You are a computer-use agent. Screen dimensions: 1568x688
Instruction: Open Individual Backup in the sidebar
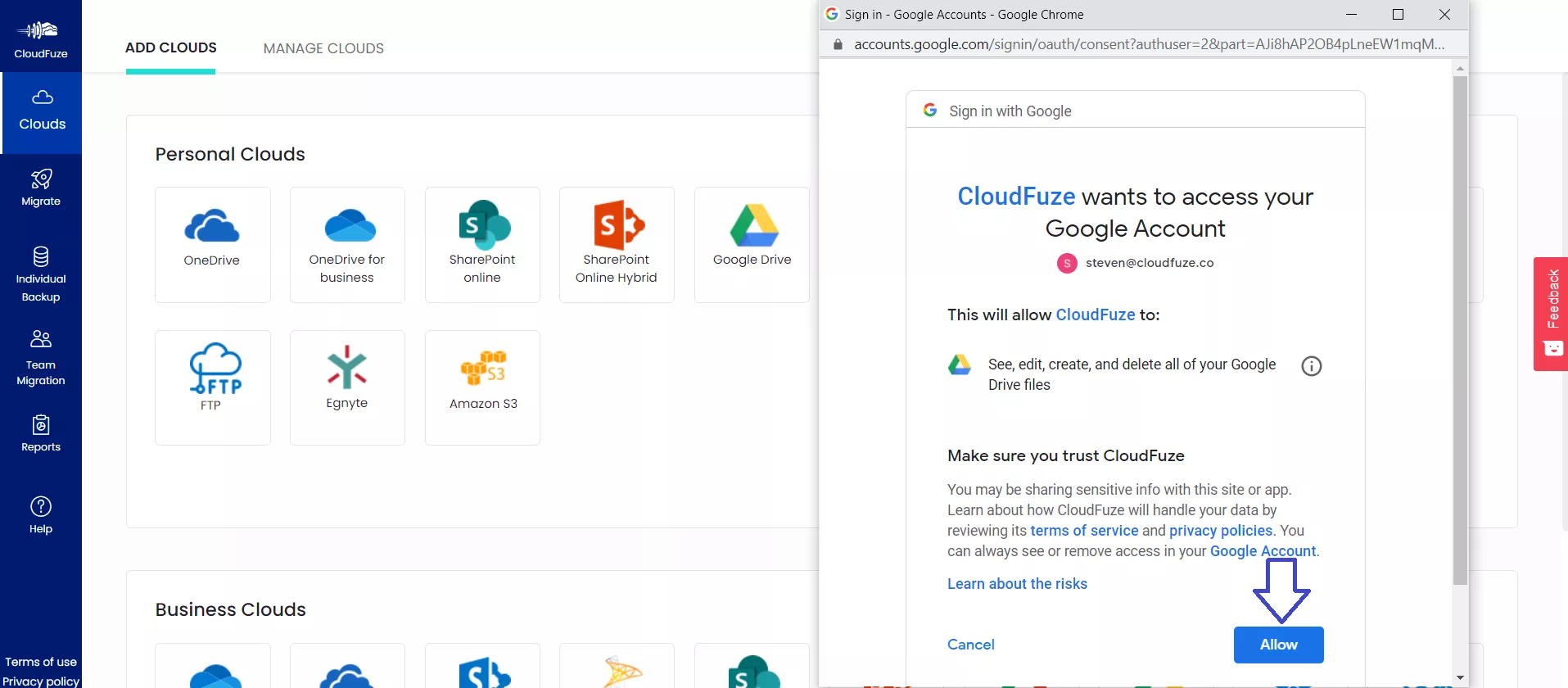pos(41,274)
